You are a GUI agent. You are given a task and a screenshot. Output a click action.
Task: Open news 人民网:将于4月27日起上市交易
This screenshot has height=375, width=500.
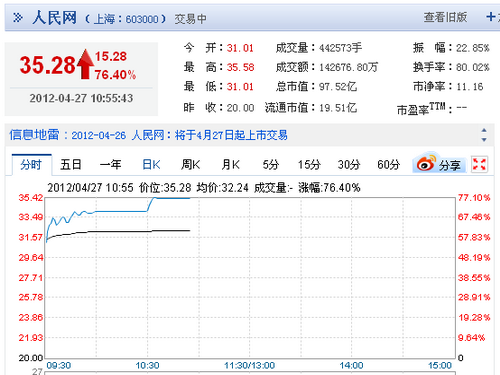(x=209, y=135)
